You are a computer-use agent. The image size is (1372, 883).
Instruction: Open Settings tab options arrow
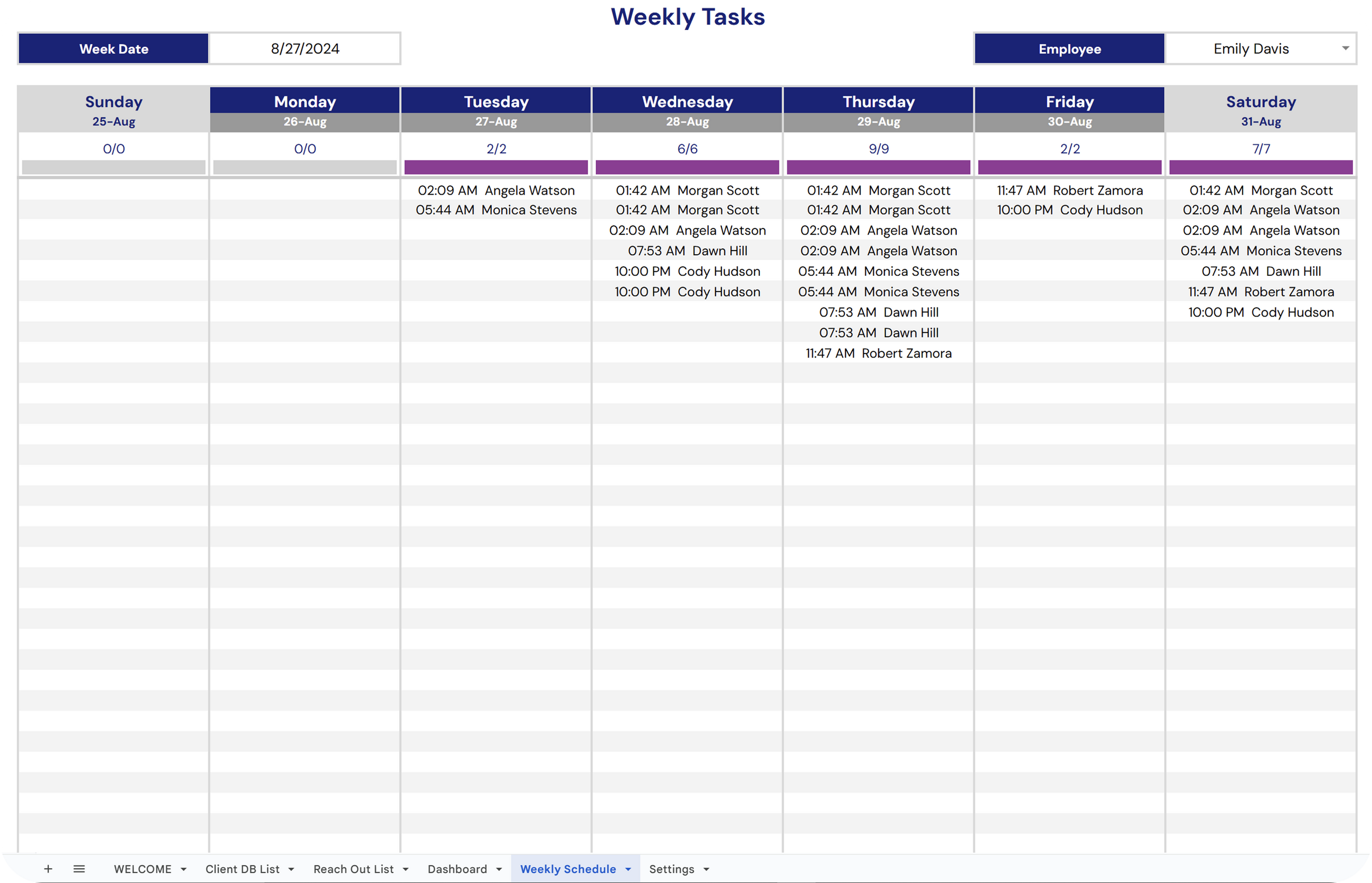point(706,869)
